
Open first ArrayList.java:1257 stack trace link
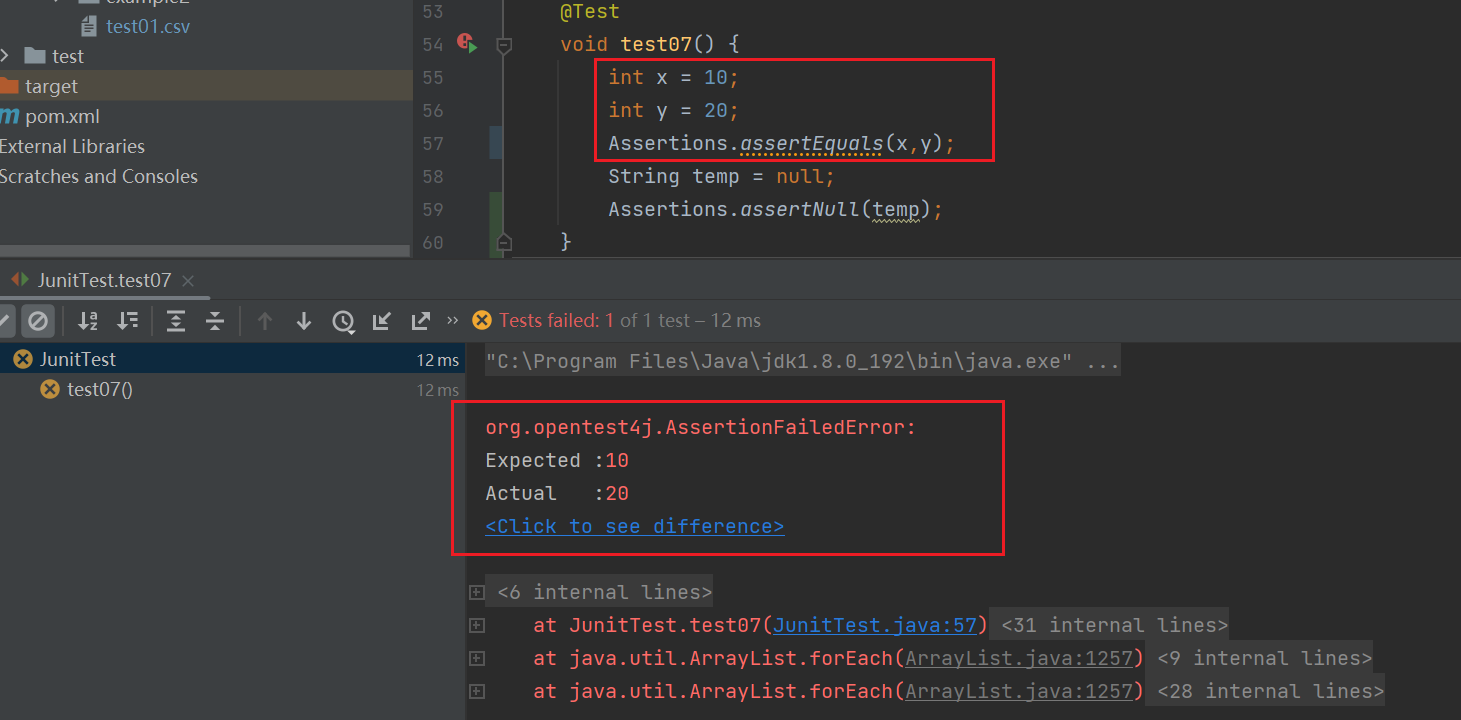tap(1019, 658)
